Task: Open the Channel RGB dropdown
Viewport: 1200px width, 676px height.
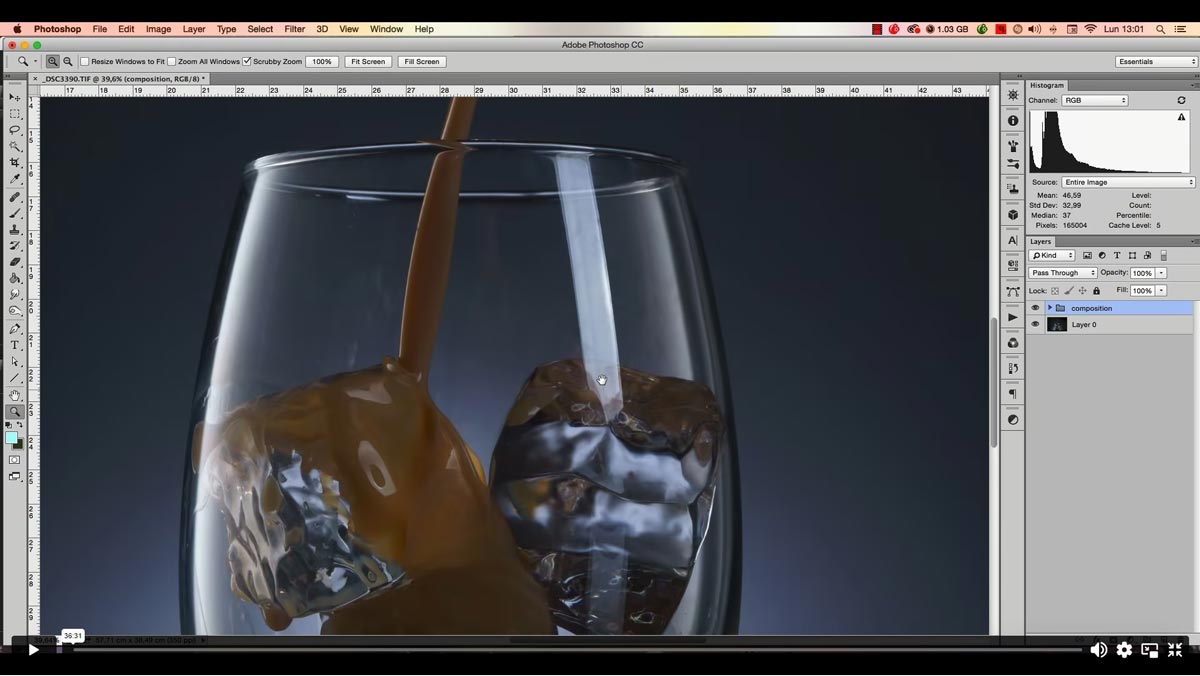Action: point(1095,100)
